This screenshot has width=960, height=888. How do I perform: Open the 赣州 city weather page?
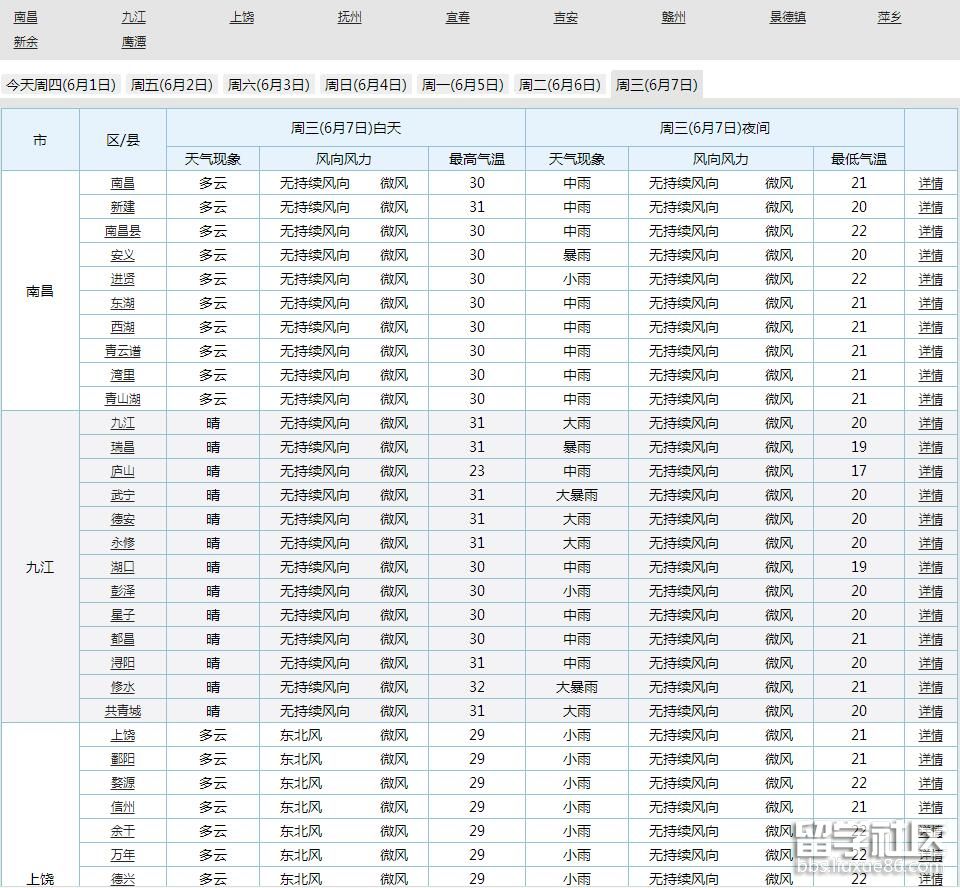pyautogui.click(x=673, y=16)
